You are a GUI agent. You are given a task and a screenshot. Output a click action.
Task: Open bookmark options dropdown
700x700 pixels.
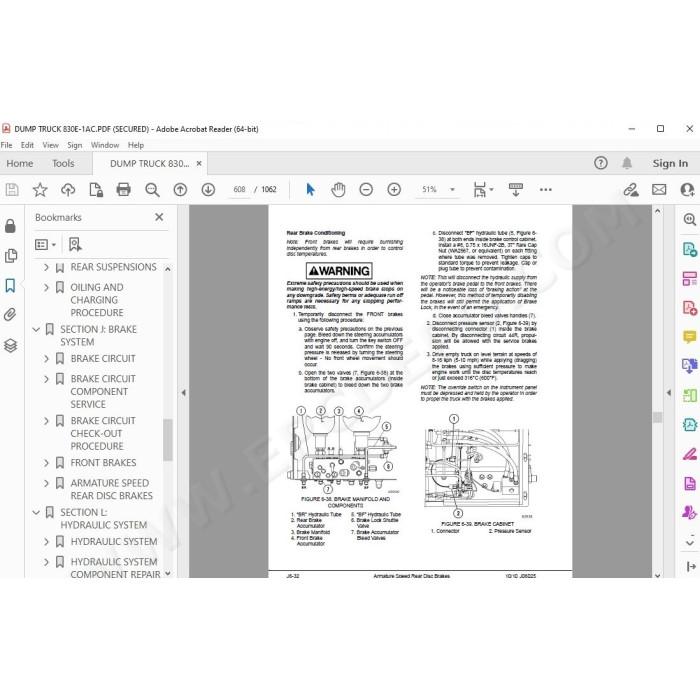(x=45, y=244)
